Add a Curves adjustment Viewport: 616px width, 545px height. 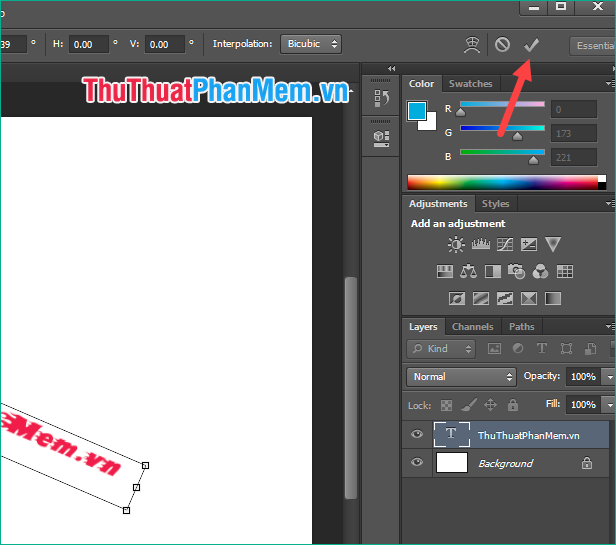click(x=505, y=244)
